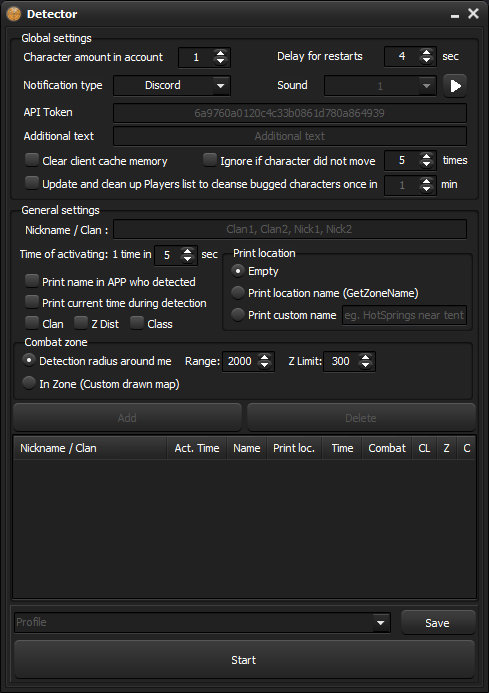The width and height of the screenshot is (489, 693).
Task: Click the Detector app icon in title bar
Action: tap(14, 14)
